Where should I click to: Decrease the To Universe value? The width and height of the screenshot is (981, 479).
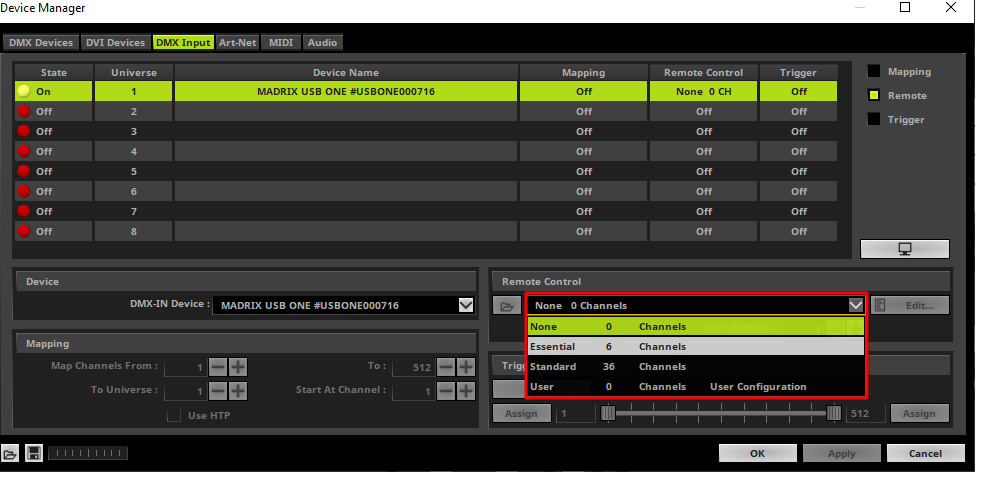(x=218, y=391)
